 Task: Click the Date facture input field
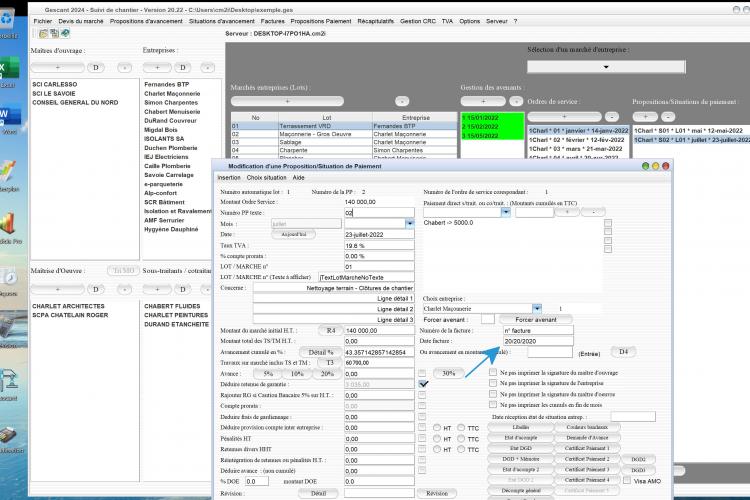click(x=538, y=341)
